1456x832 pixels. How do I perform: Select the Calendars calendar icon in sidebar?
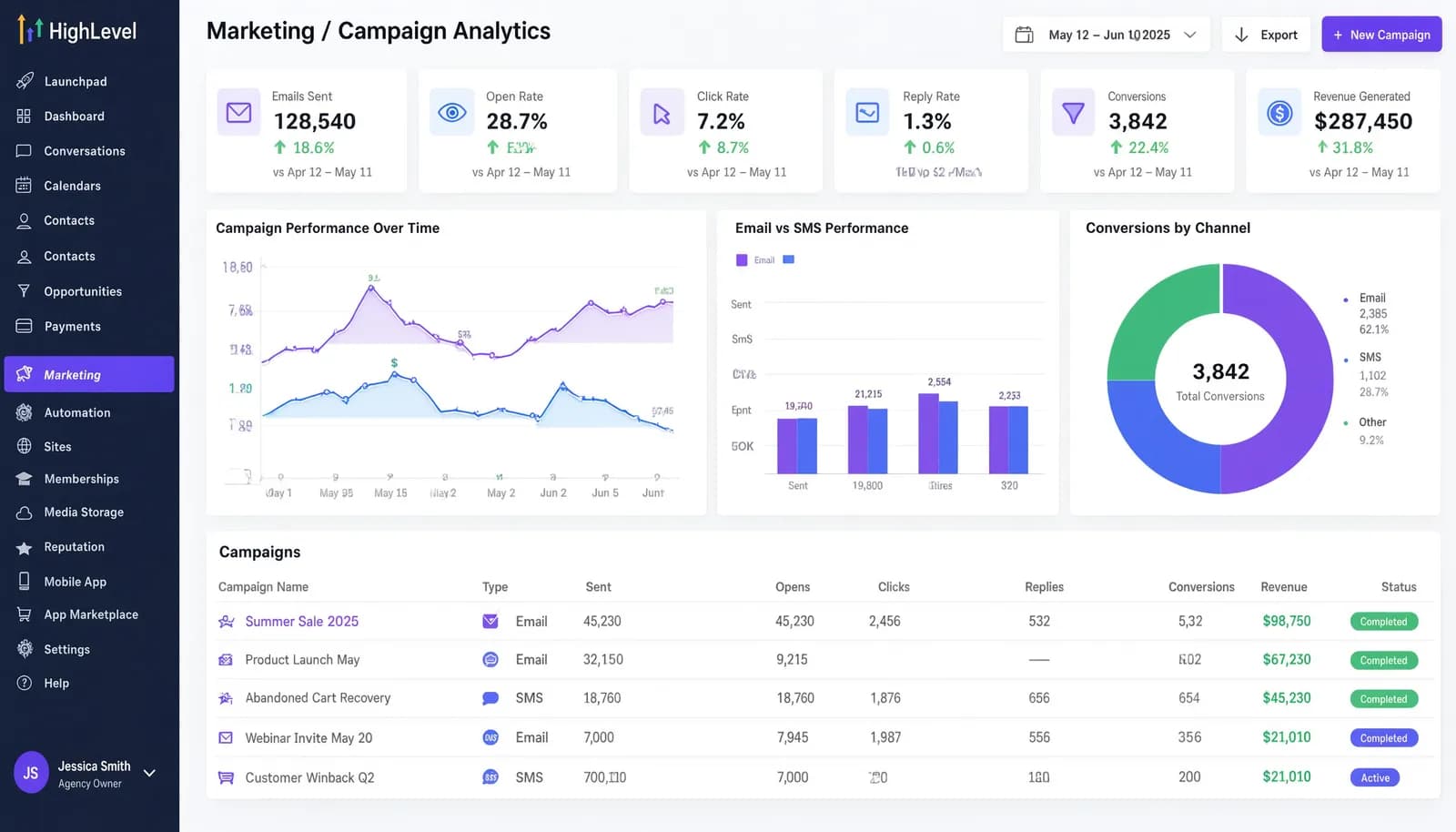click(x=24, y=185)
